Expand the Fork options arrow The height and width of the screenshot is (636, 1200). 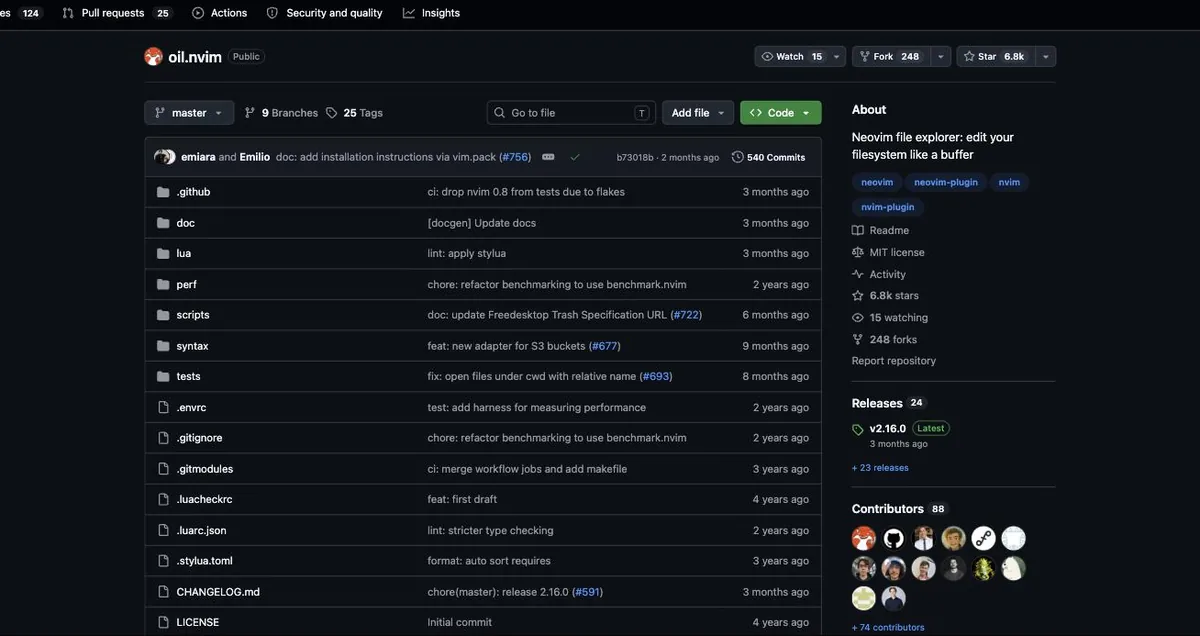(941, 57)
